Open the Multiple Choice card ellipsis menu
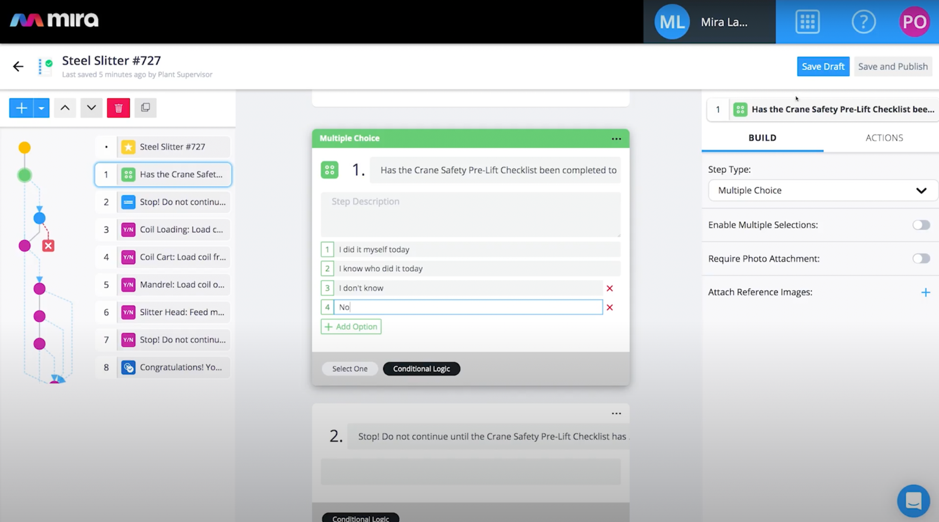939x522 pixels. click(x=616, y=138)
